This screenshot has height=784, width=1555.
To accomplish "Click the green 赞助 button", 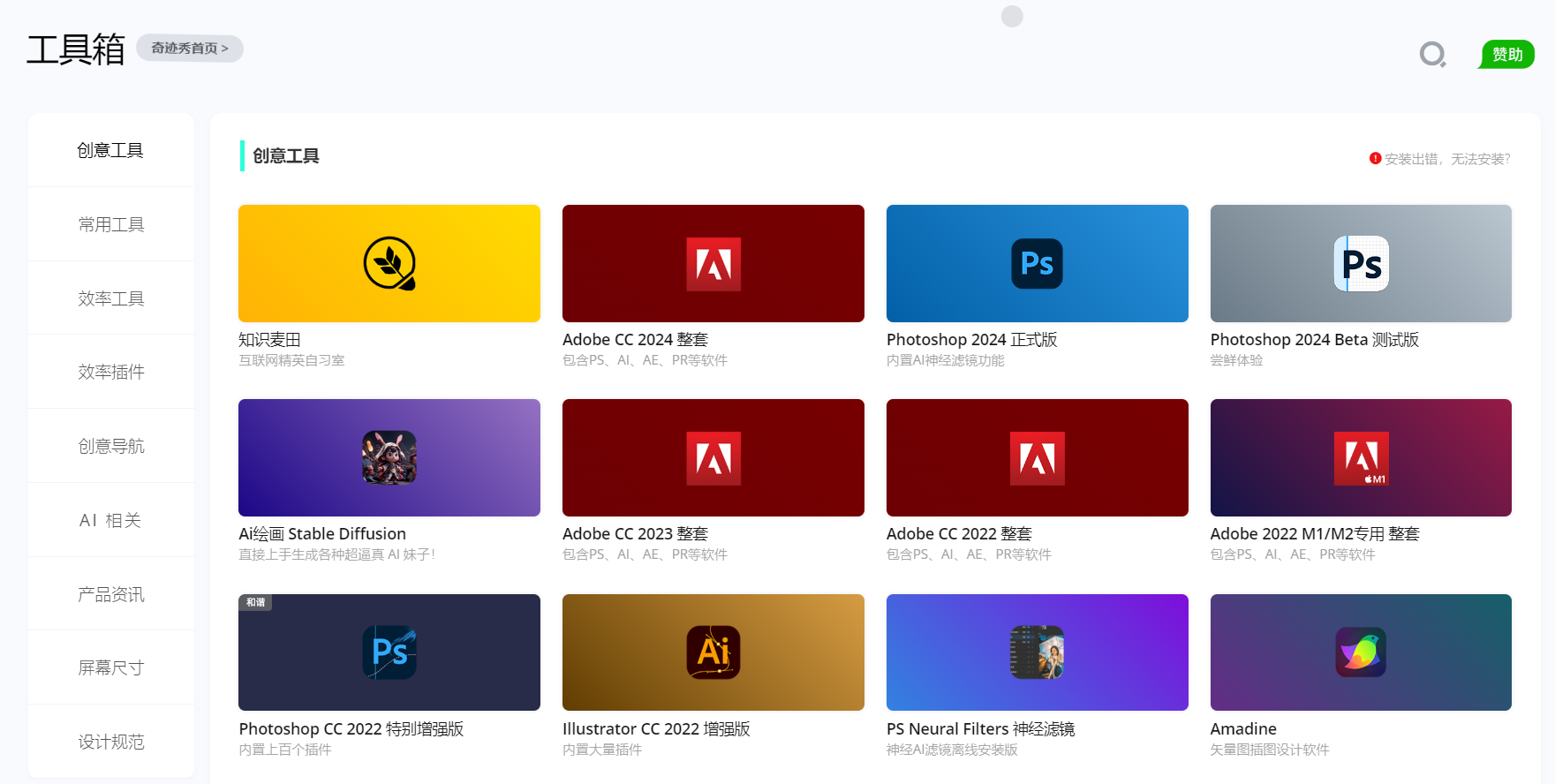I will (1507, 55).
